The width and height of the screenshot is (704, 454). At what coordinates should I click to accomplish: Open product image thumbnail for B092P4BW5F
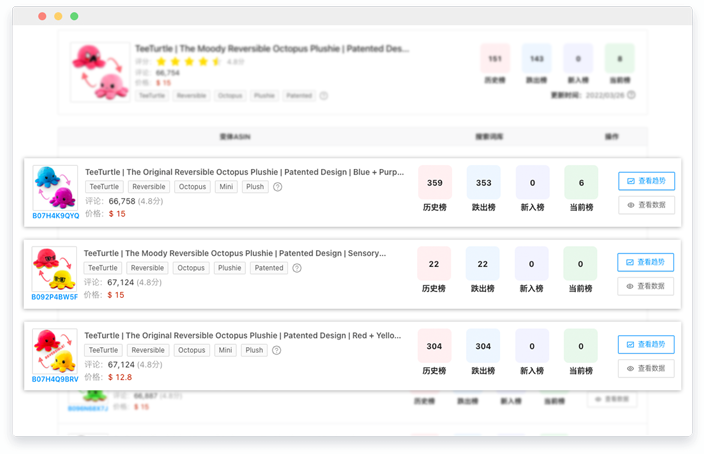54,269
